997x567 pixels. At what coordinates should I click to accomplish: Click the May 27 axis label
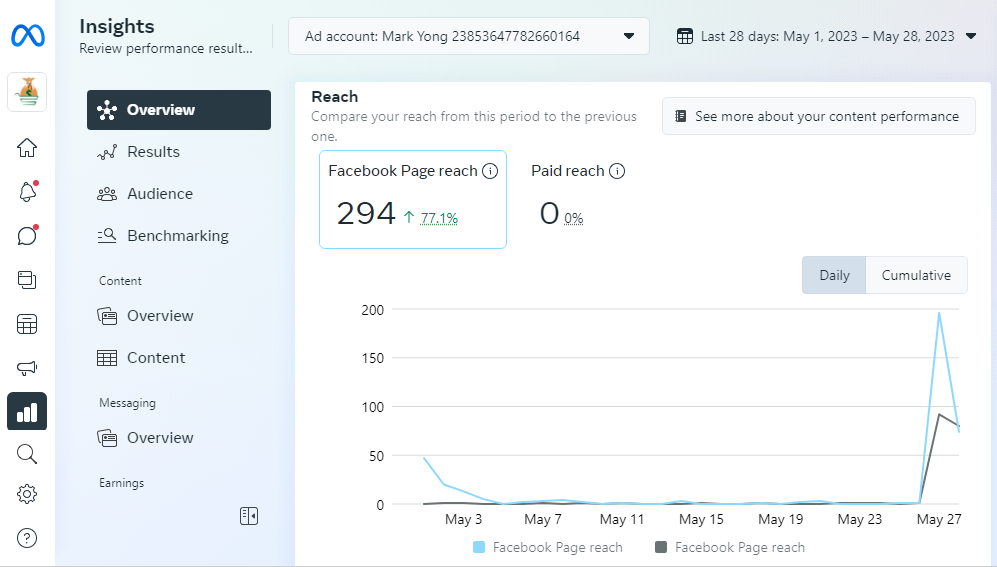click(x=939, y=519)
